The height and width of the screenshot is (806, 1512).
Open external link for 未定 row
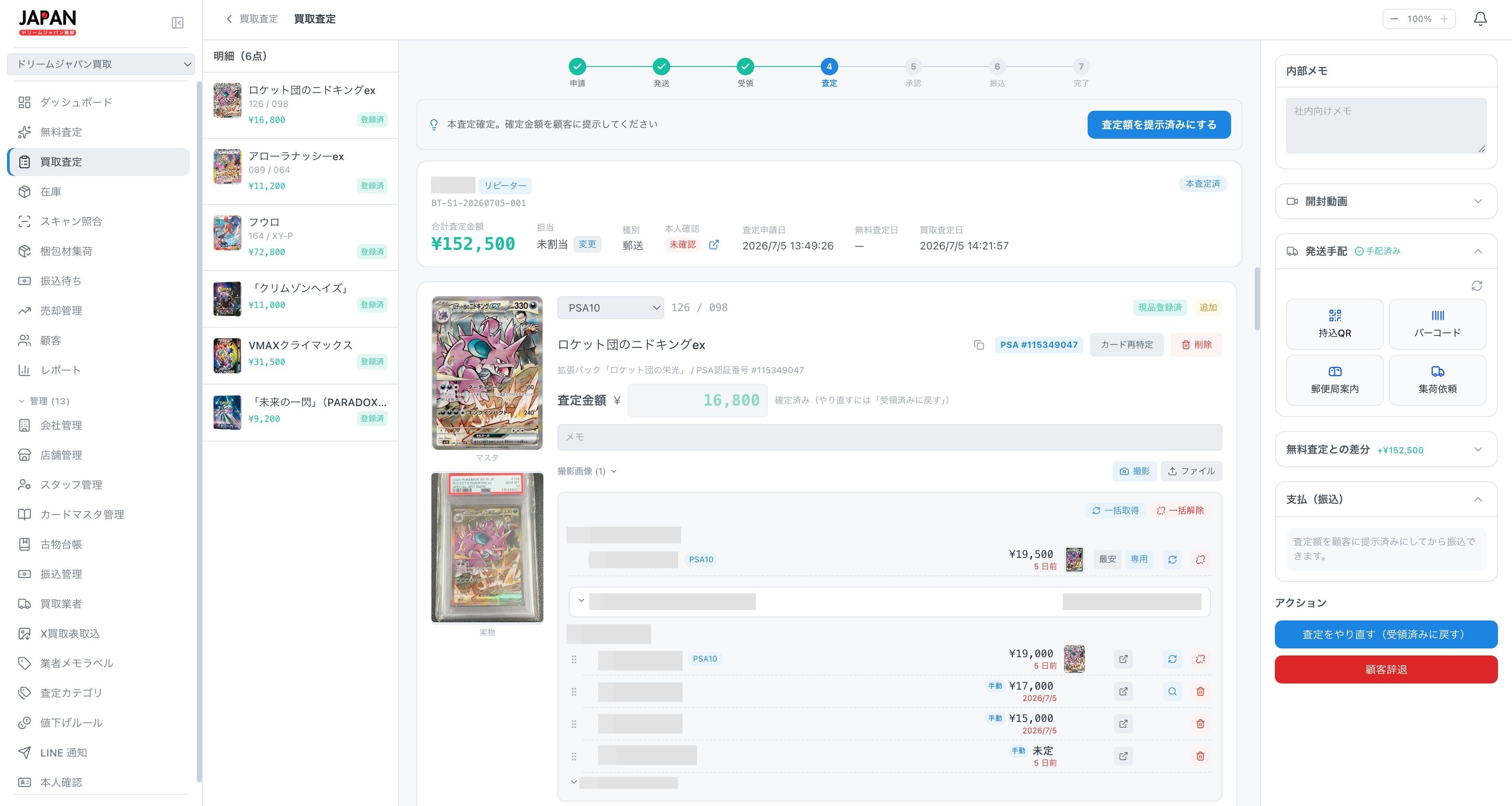[x=1123, y=756]
